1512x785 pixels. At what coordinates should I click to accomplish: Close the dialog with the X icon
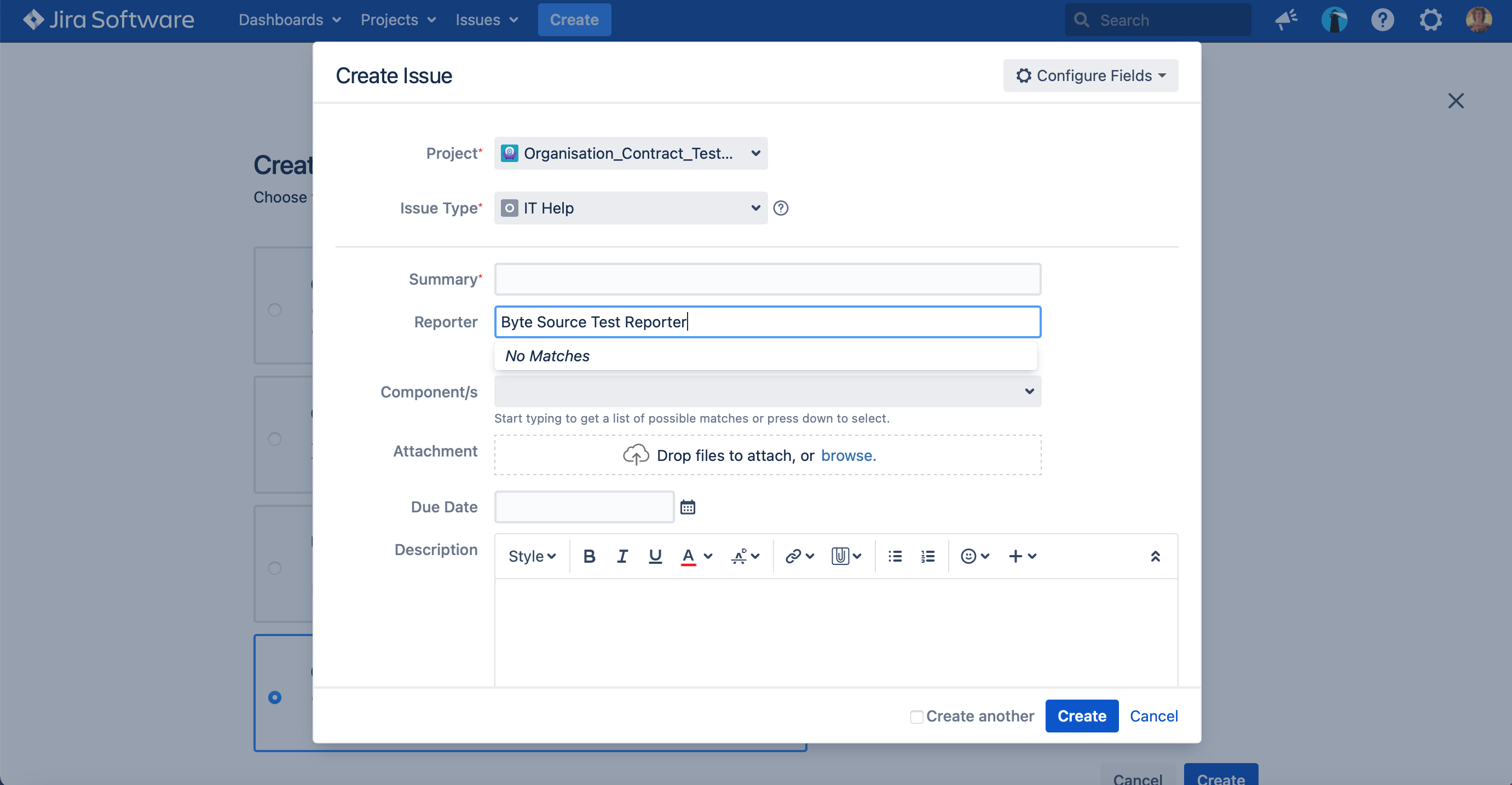coord(1456,101)
